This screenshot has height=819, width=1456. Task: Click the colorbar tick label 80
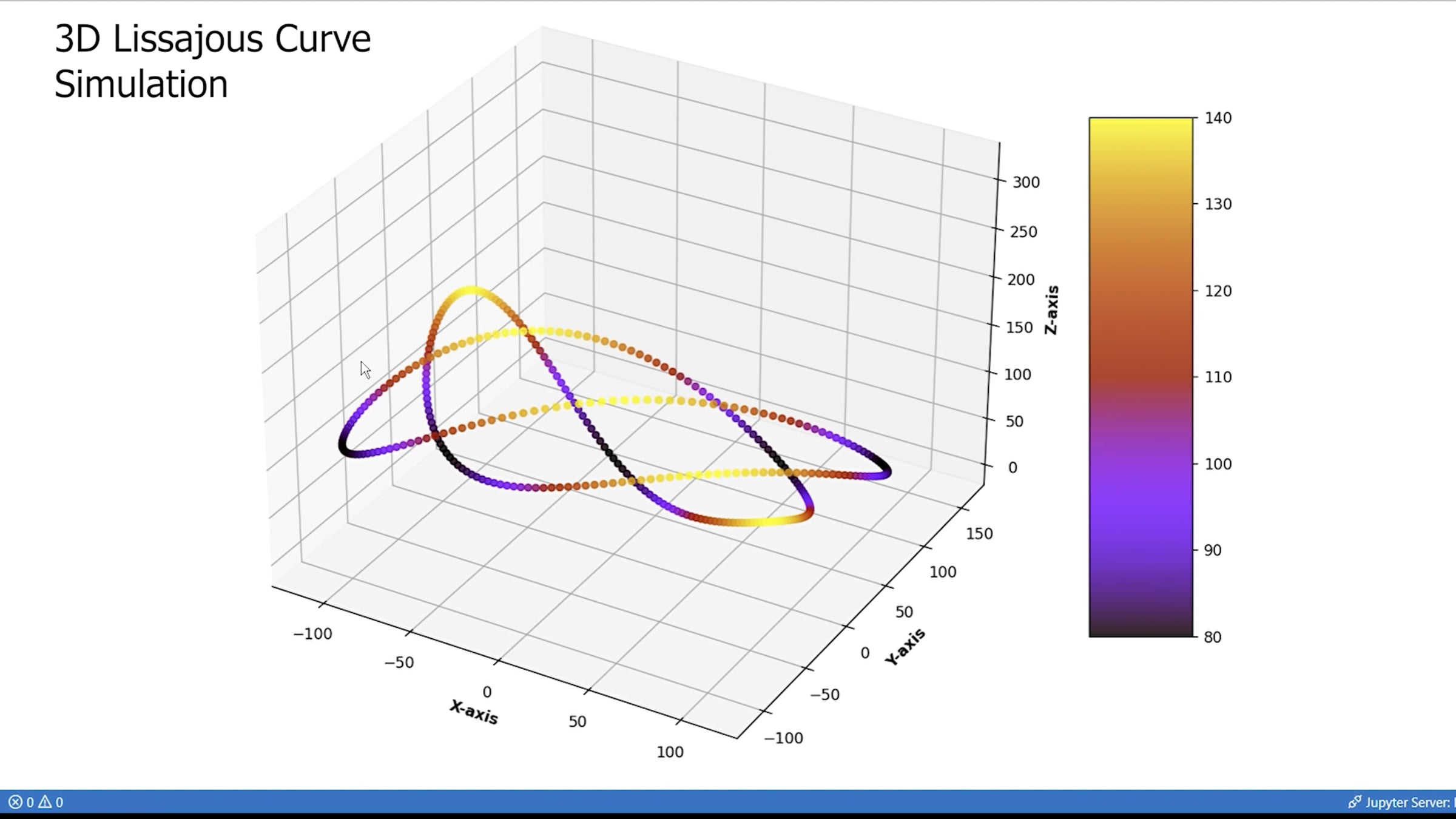tap(1212, 637)
